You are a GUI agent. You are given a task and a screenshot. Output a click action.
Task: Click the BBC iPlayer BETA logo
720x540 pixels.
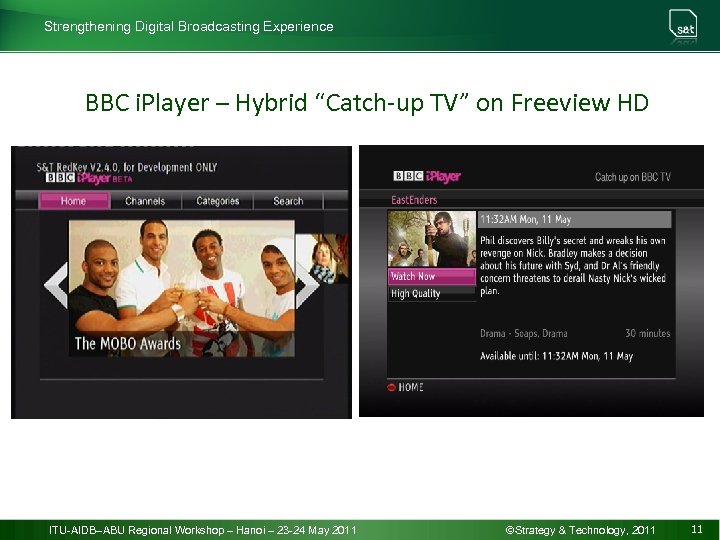click(89, 178)
